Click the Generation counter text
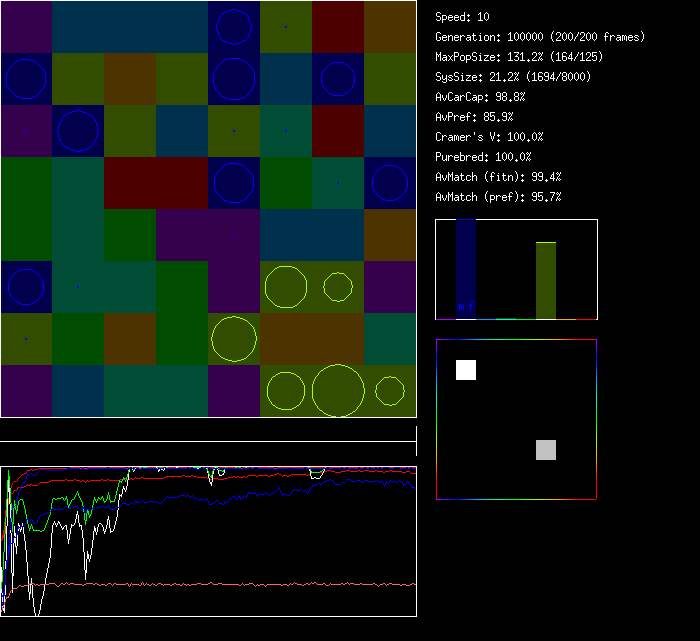The width and height of the screenshot is (700, 641). click(x=540, y=37)
